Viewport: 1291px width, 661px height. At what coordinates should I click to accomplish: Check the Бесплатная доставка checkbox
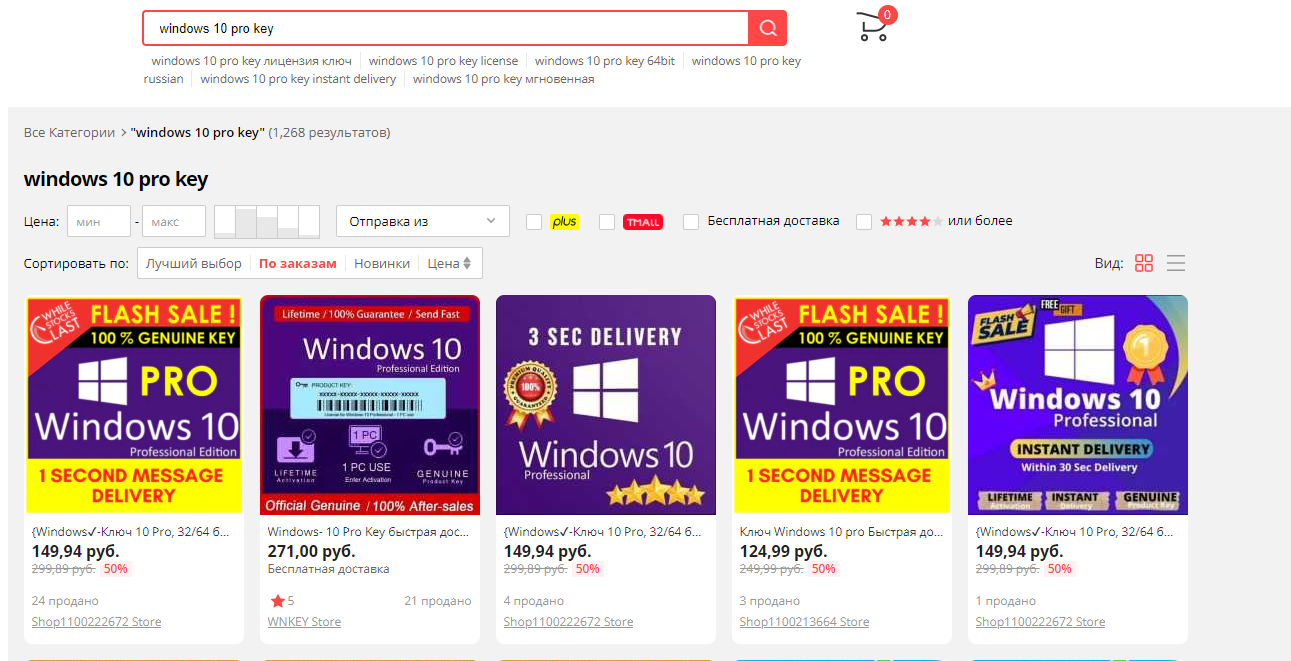pyautogui.click(x=691, y=222)
